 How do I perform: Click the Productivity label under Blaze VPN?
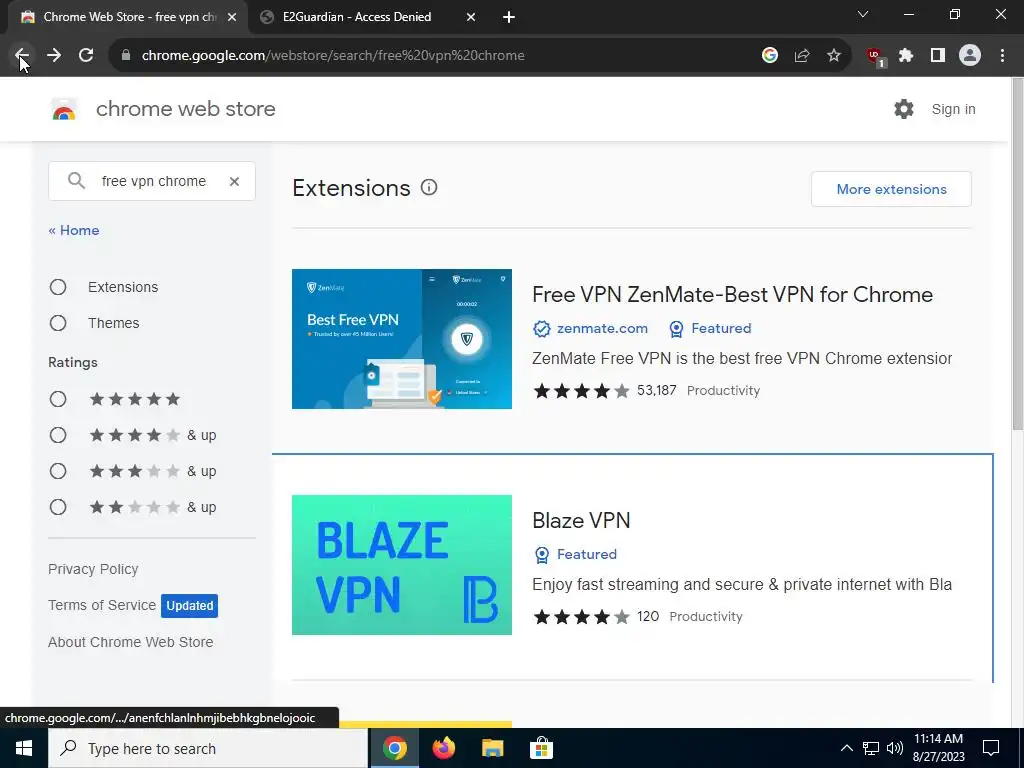(x=706, y=616)
